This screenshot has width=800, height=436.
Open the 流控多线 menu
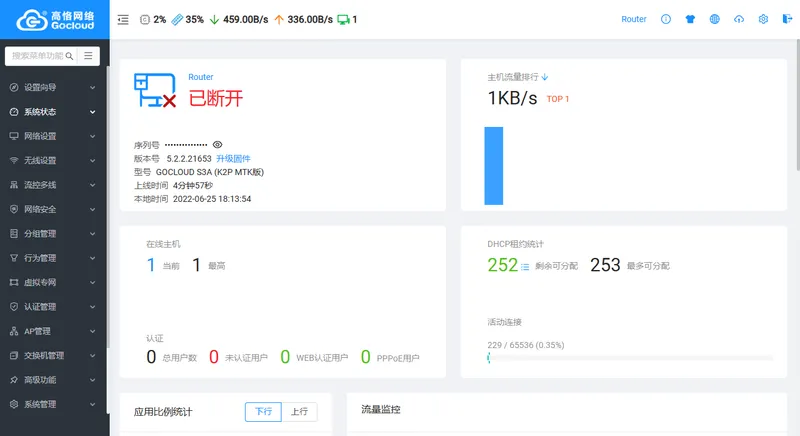53,185
